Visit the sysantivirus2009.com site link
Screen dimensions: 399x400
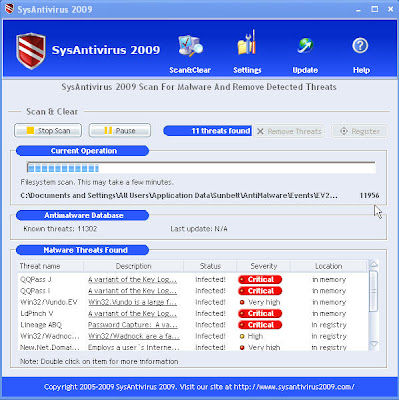coord(294,387)
